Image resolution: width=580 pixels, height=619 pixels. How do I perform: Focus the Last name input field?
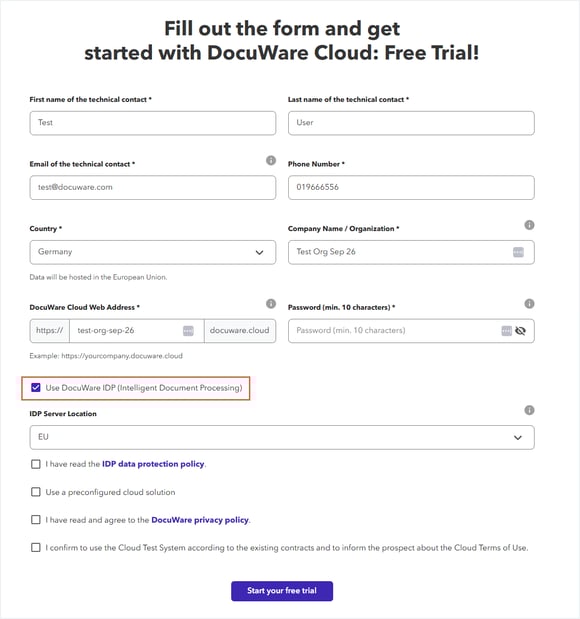[411, 123]
